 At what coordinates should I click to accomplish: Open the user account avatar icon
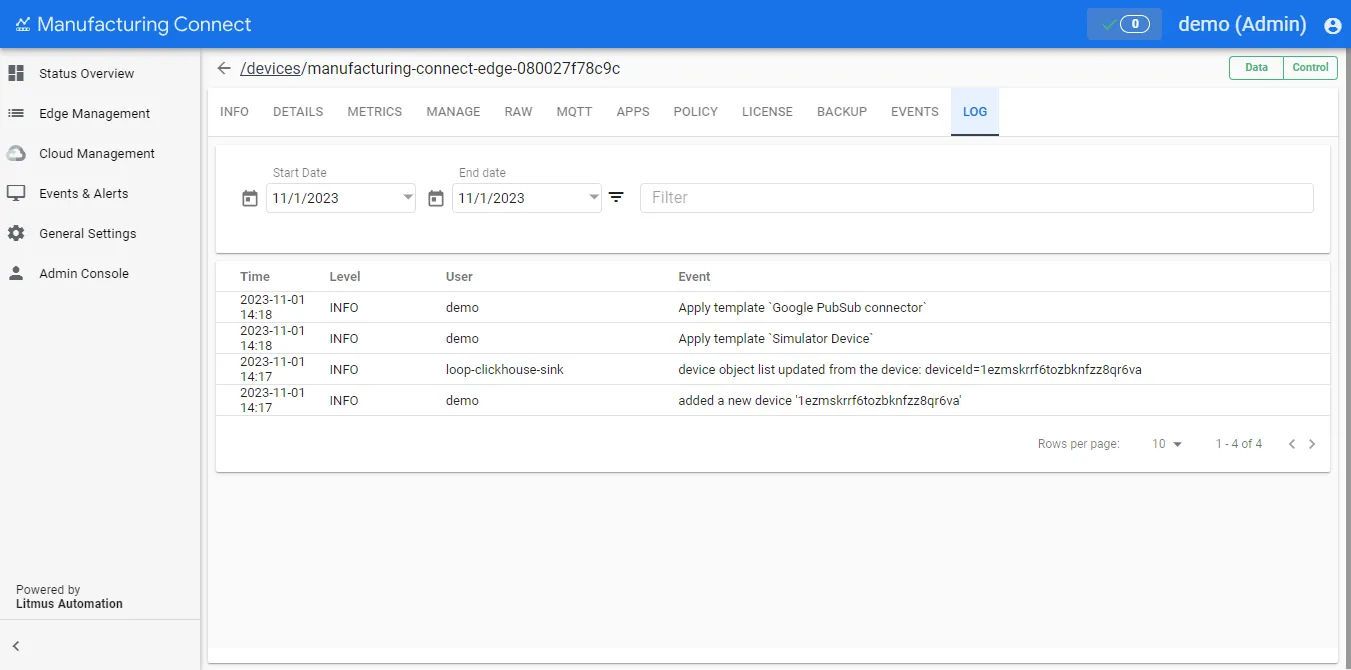click(1332, 26)
